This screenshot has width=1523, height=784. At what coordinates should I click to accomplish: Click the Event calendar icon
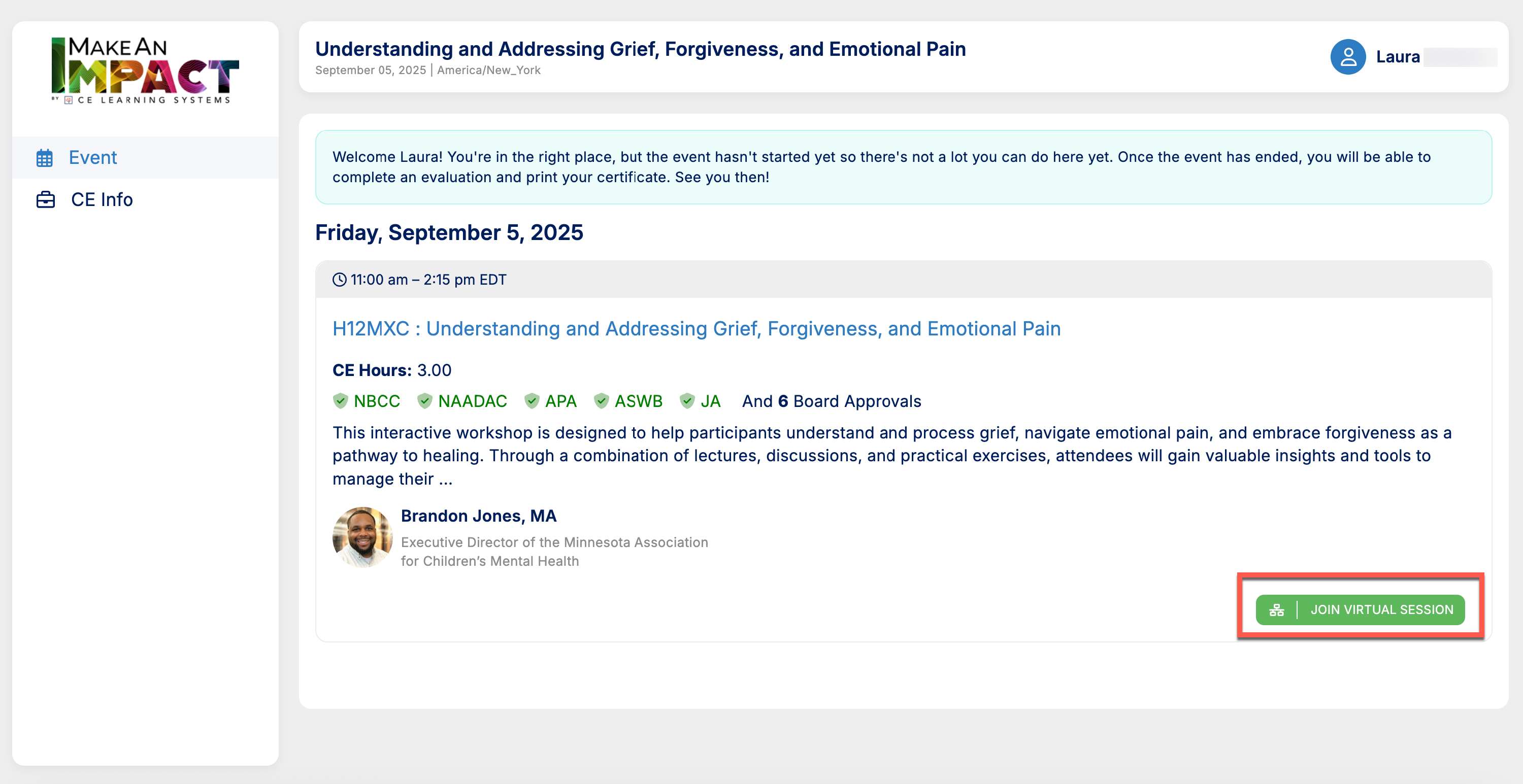(x=45, y=158)
